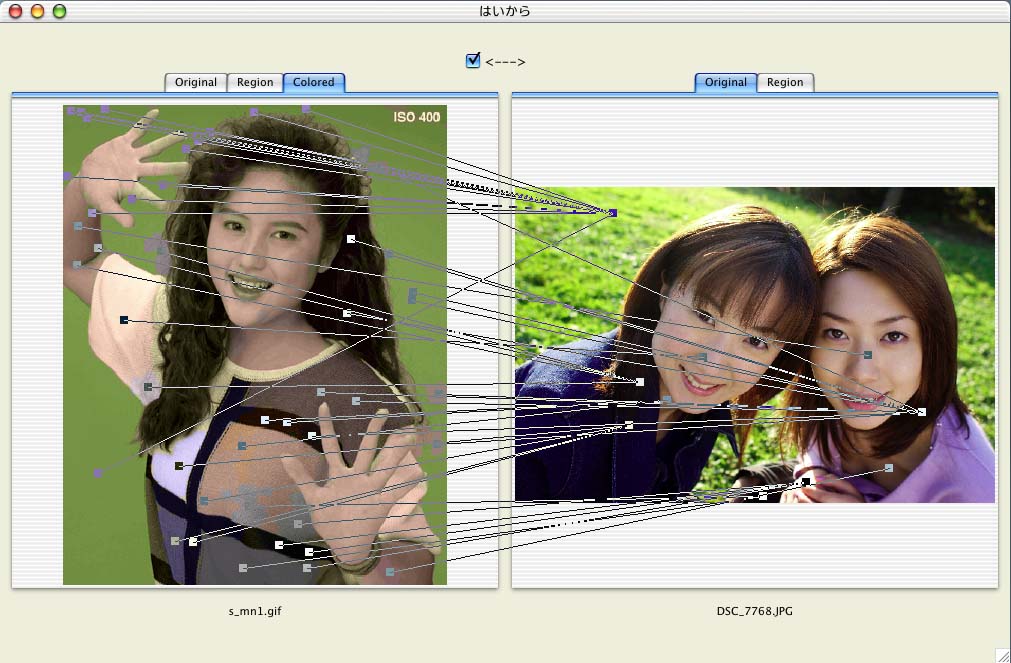This screenshot has width=1011, height=663.
Task: Click the white keypoint beside the left woman's cheek
Action: pos(640,382)
